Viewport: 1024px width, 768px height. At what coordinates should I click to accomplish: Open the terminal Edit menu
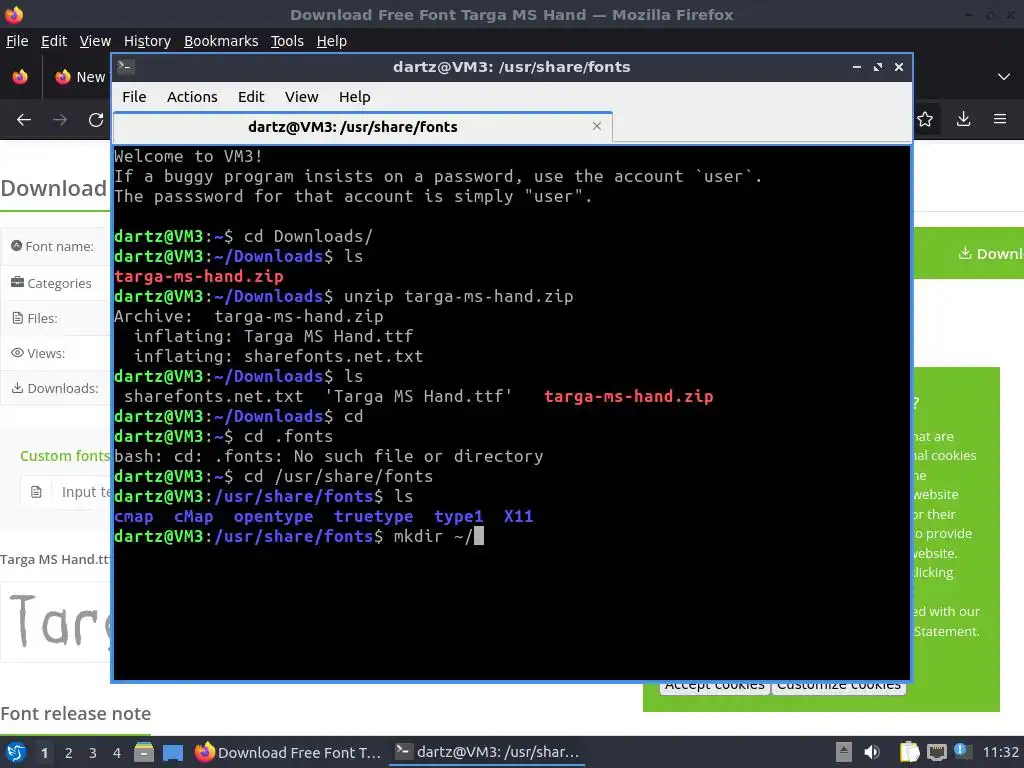[251, 97]
